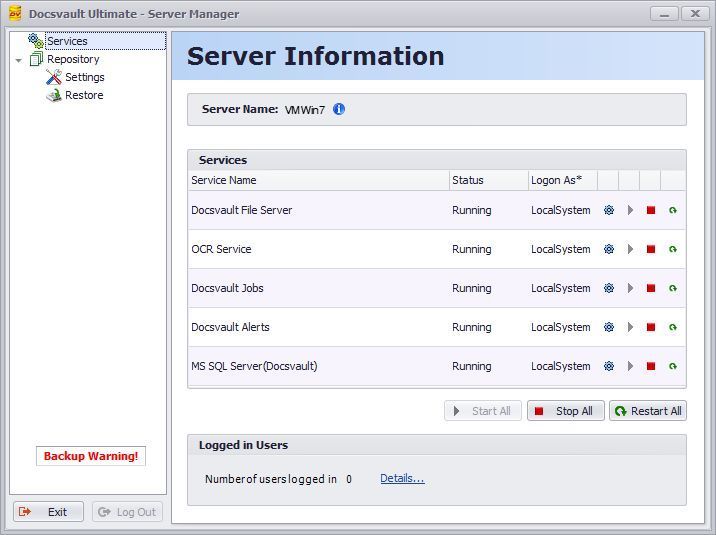Click Running status for OCR Service
The image size is (716, 535).
472,249
